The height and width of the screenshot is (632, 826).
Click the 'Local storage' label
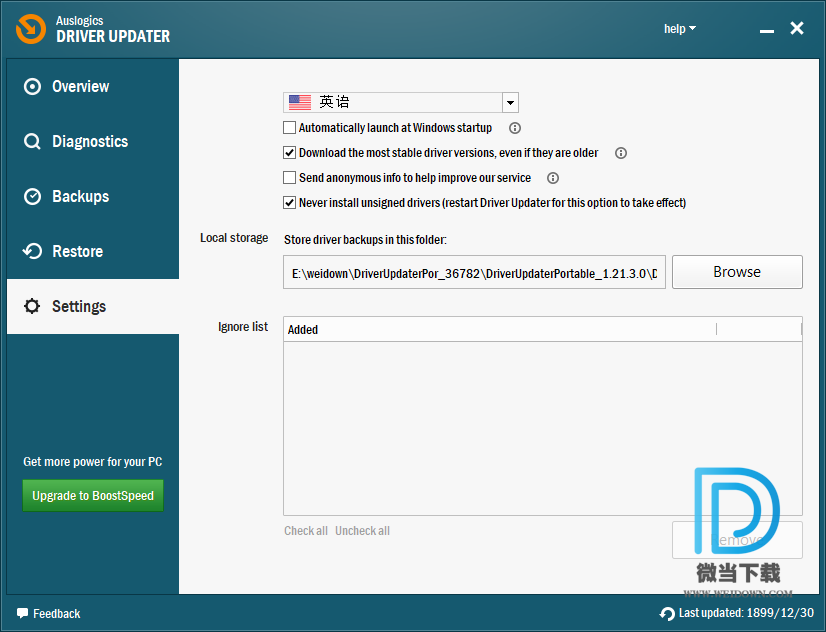pyautogui.click(x=234, y=238)
